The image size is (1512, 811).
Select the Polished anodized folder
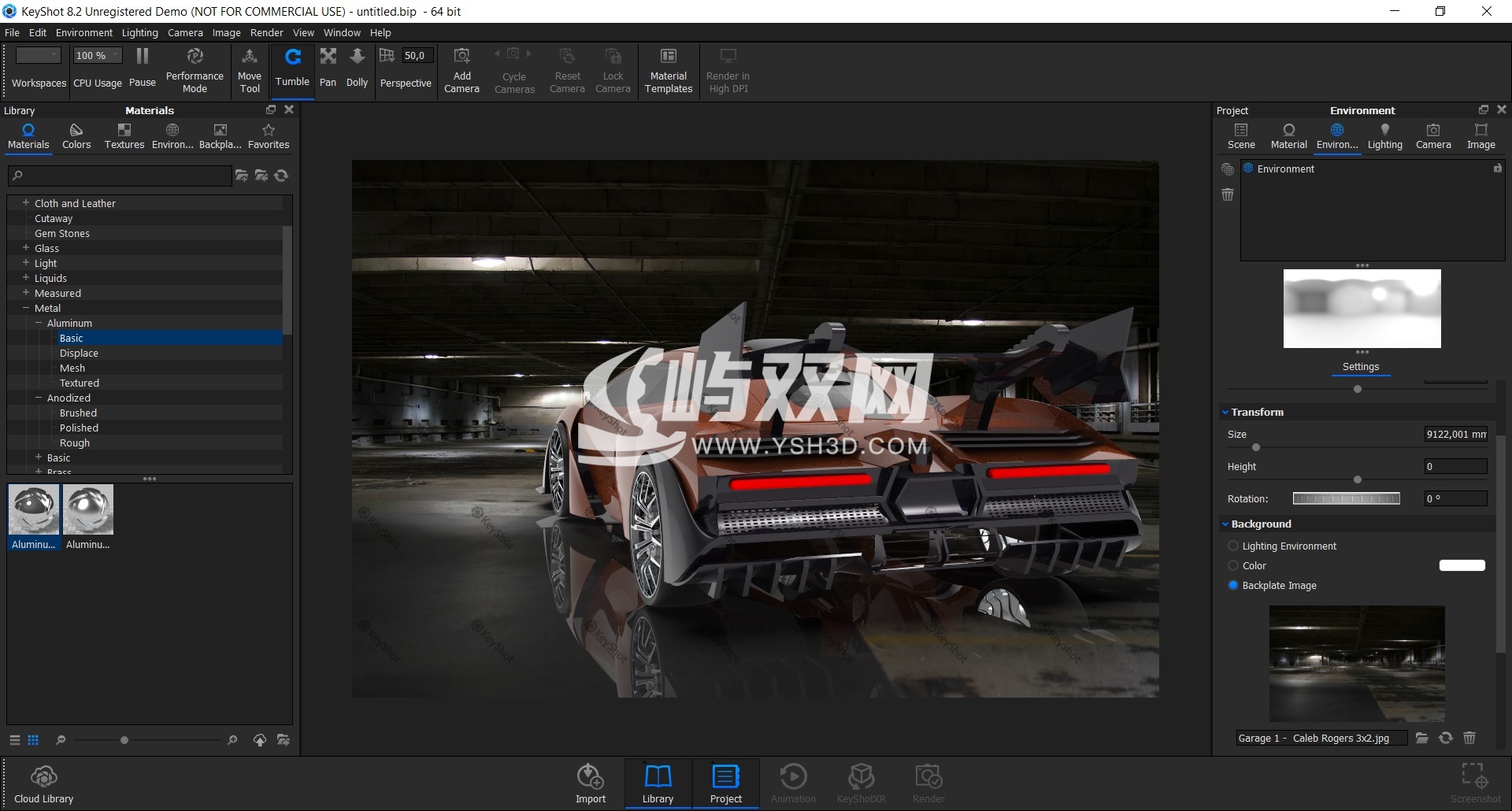point(79,428)
